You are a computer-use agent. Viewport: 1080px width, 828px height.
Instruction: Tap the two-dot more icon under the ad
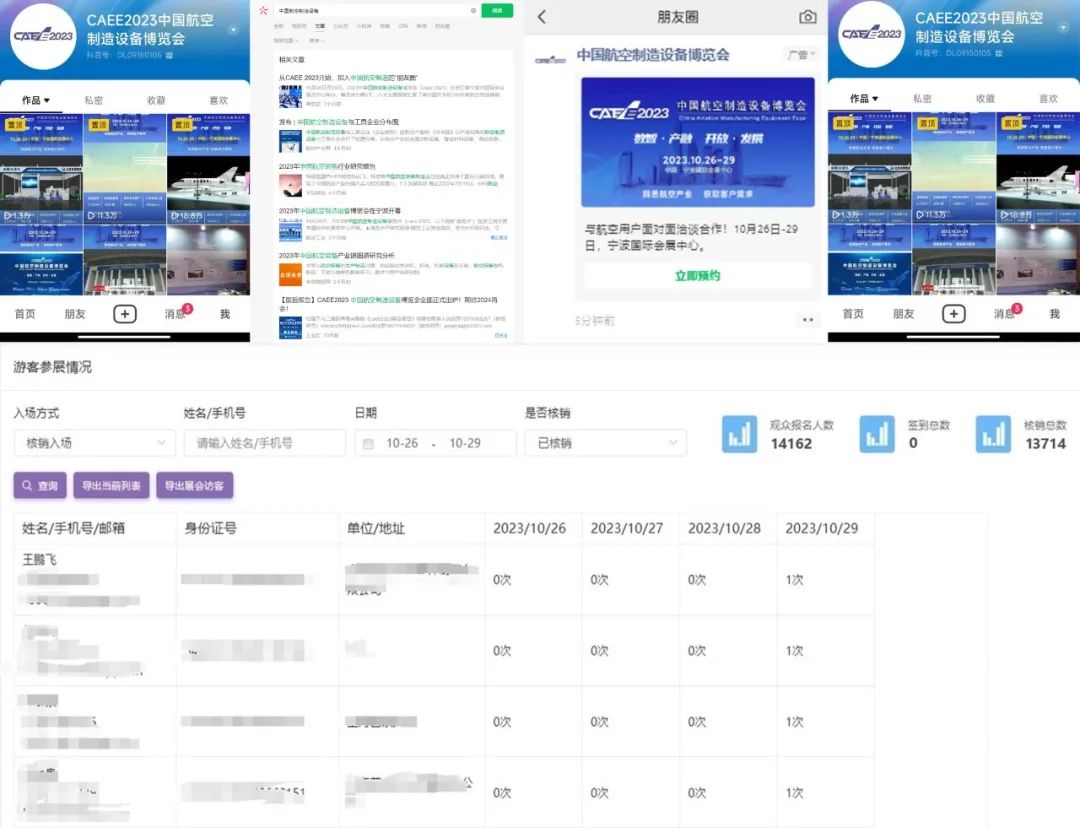click(x=807, y=320)
